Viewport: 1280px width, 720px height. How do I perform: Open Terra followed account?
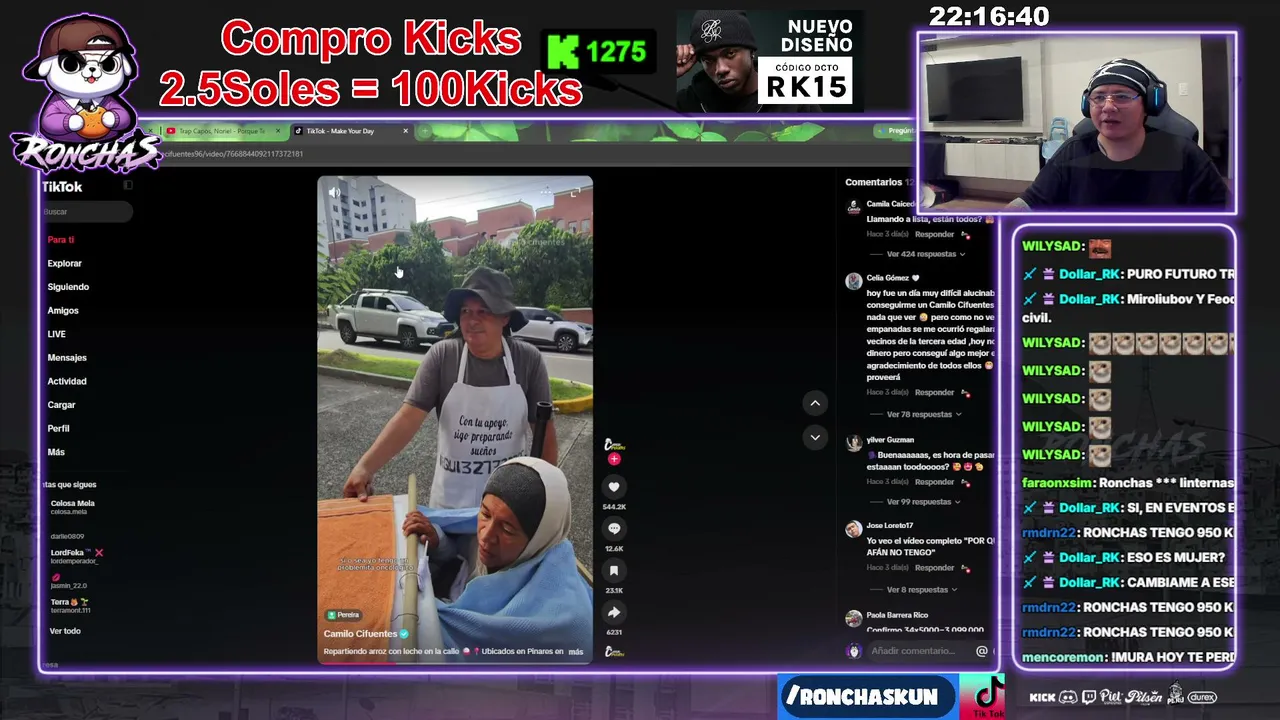pyautogui.click(x=70, y=605)
